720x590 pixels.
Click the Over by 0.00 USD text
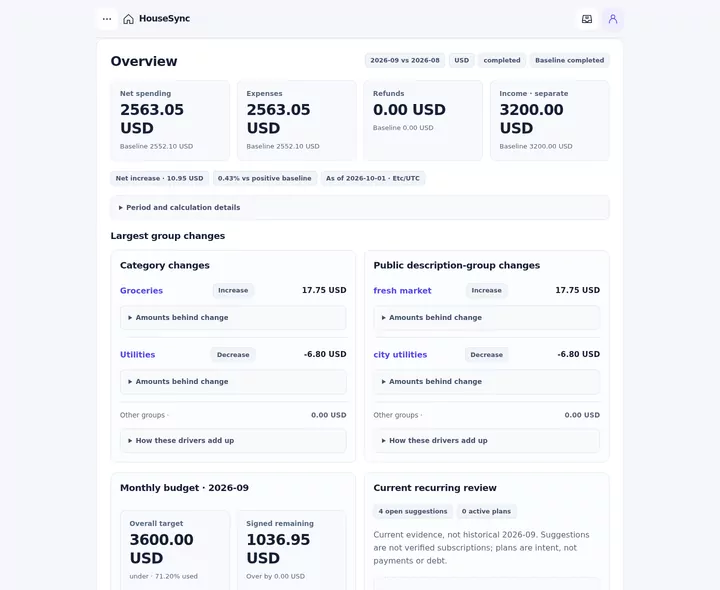point(276,576)
